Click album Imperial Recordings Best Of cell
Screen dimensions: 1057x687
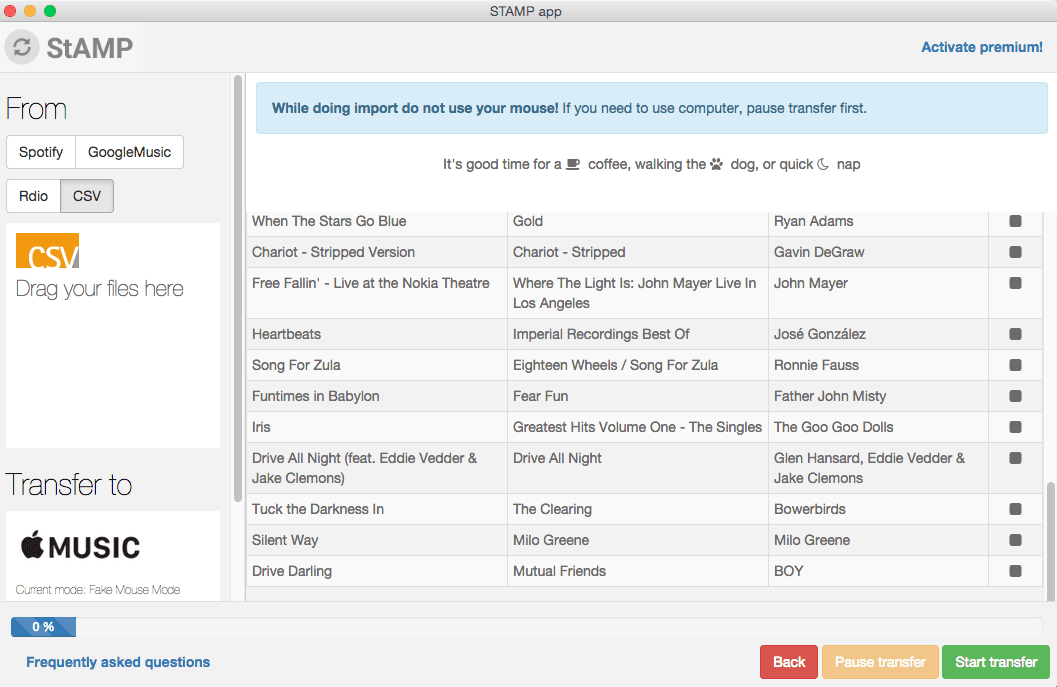638,334
